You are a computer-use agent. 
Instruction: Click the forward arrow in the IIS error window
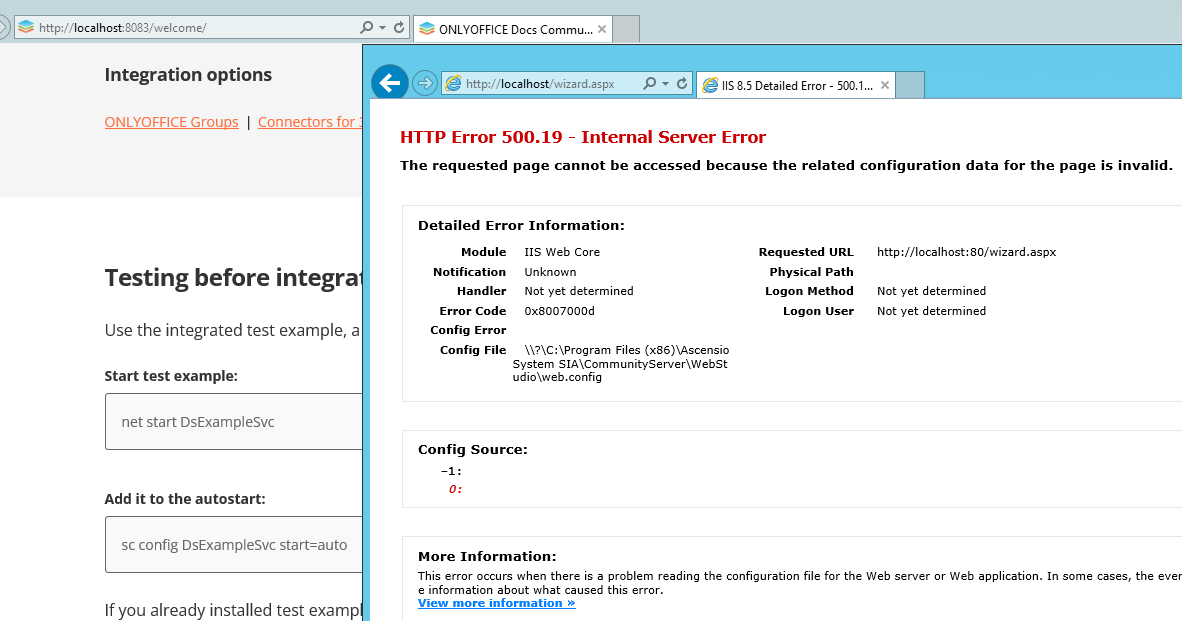coord(425,84)
